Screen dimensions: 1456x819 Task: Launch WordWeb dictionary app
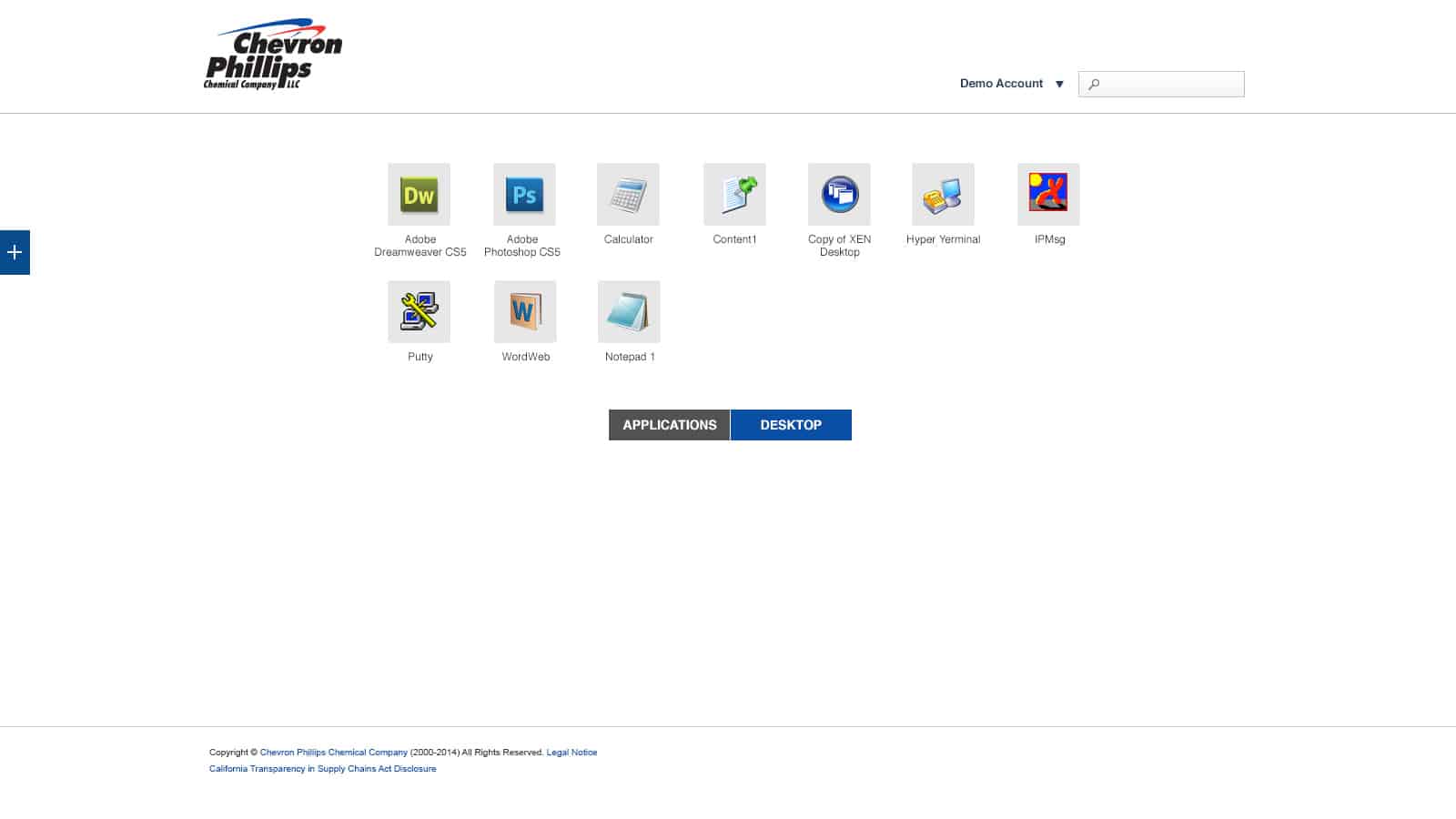pyautogui.click(x=525, y=311)
